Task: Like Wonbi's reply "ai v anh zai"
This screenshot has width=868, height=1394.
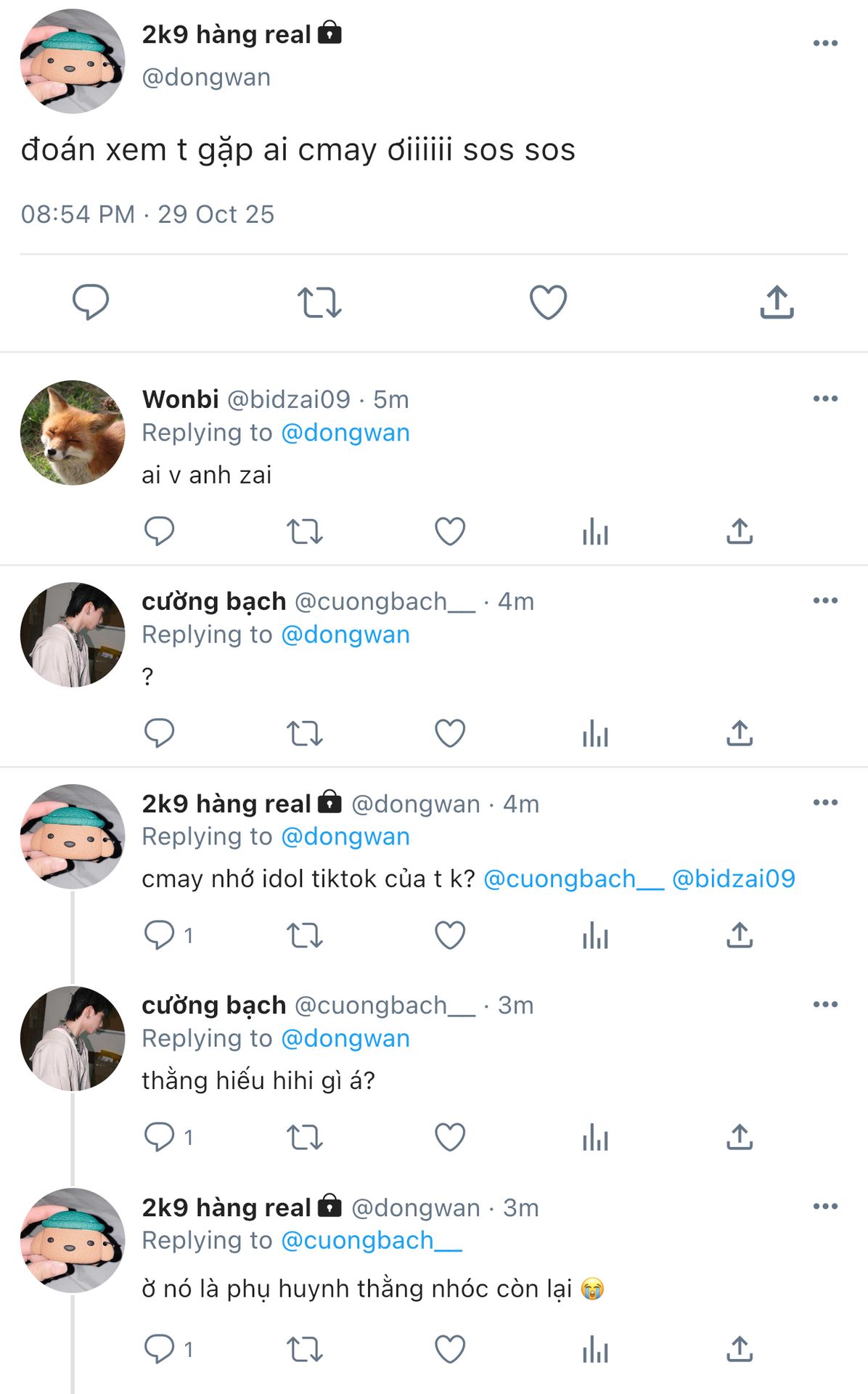Action: 450,531
